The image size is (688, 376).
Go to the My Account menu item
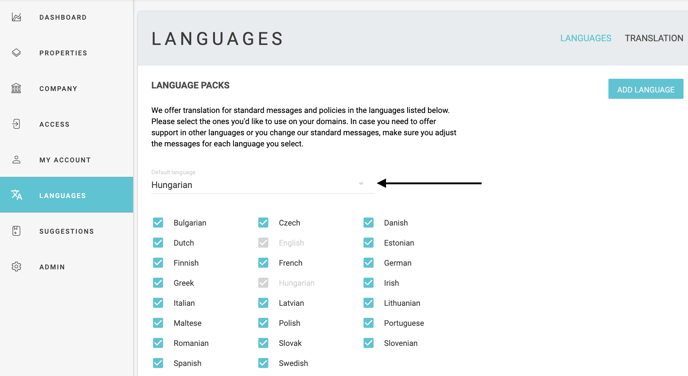pos(67,160)
